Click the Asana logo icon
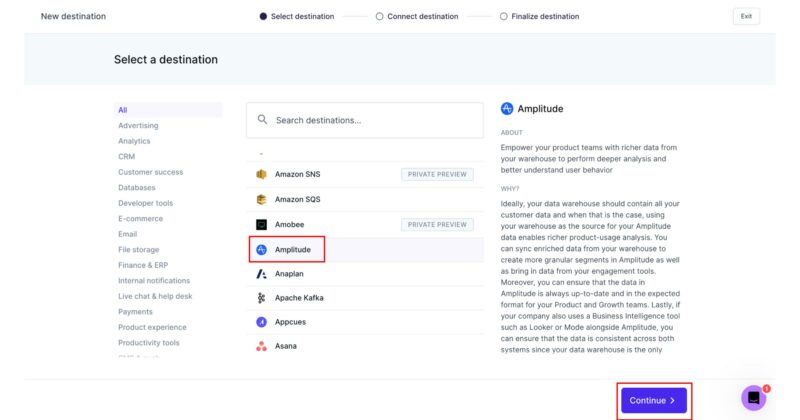Screen dimensions: 800x420 (x=261, y=346)
